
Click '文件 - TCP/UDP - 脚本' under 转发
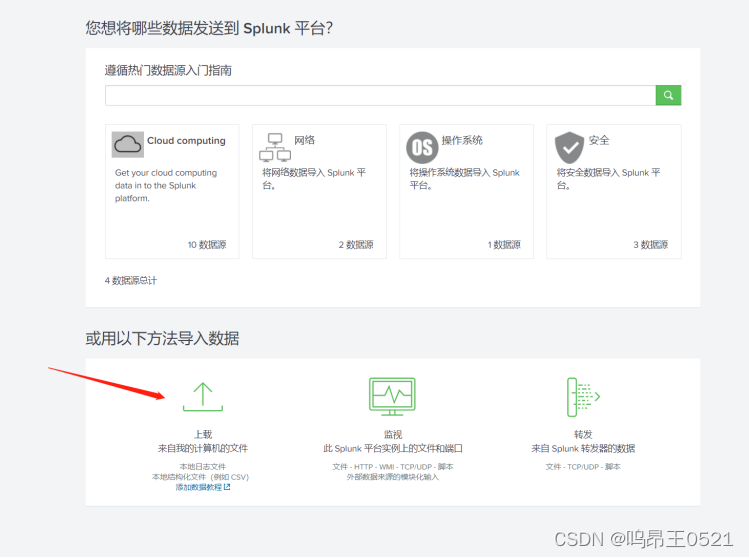[583, 466]
